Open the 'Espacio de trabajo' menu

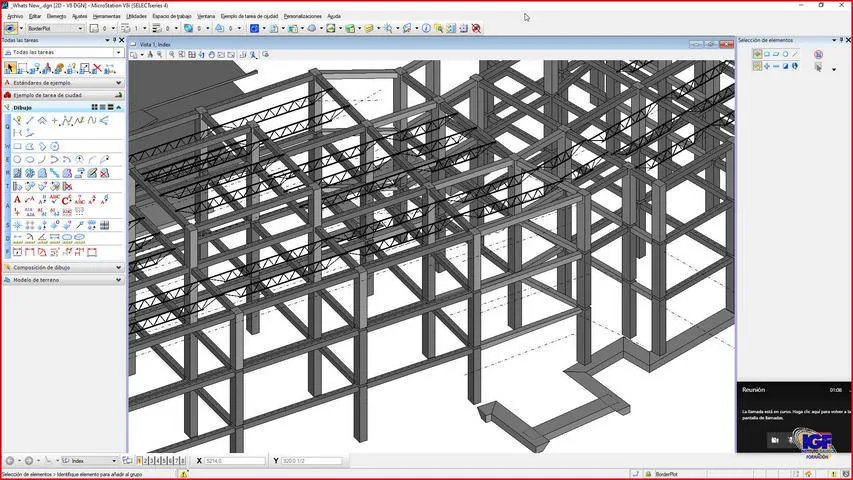[172, 16]
